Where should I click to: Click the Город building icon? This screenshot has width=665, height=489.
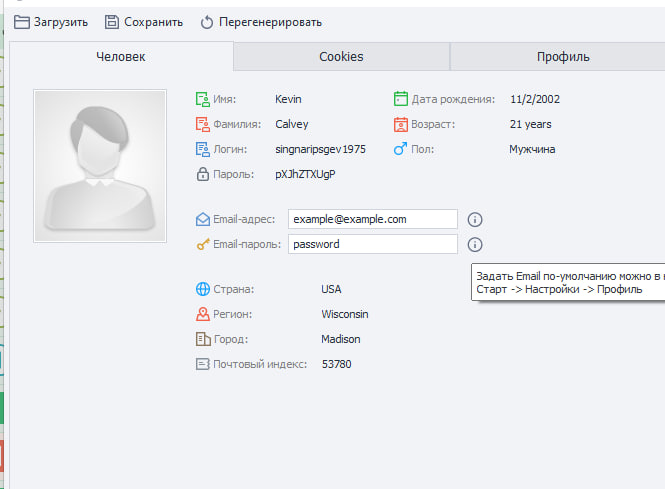pyautogui.click(x=203, y=339)
